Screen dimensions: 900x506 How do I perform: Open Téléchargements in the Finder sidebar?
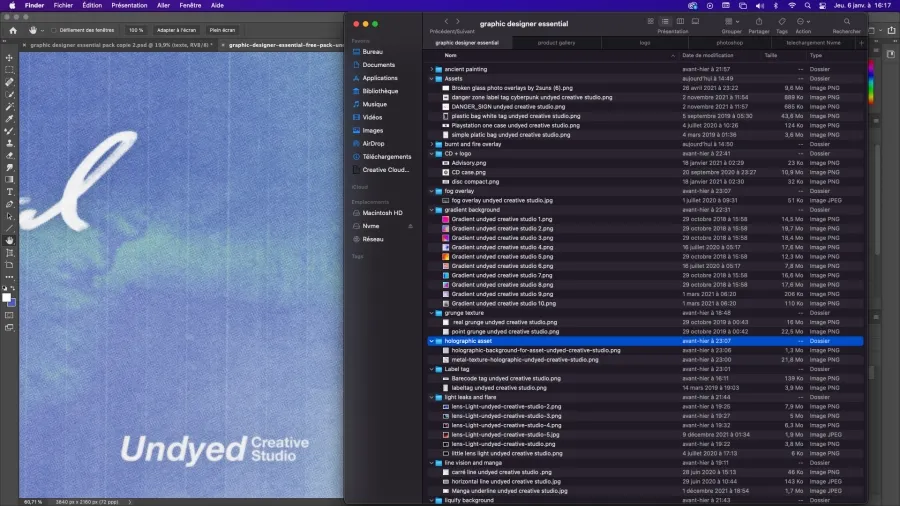click(x=386, y=156)
